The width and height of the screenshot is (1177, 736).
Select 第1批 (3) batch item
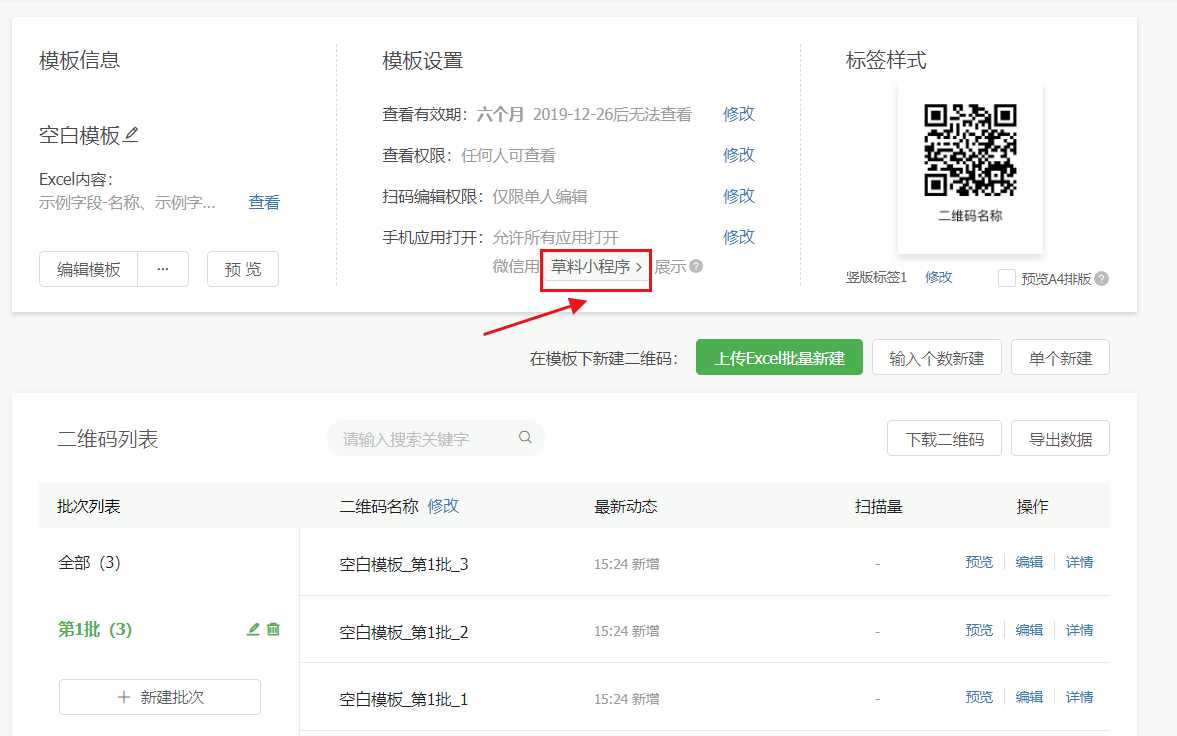(95, 629)
